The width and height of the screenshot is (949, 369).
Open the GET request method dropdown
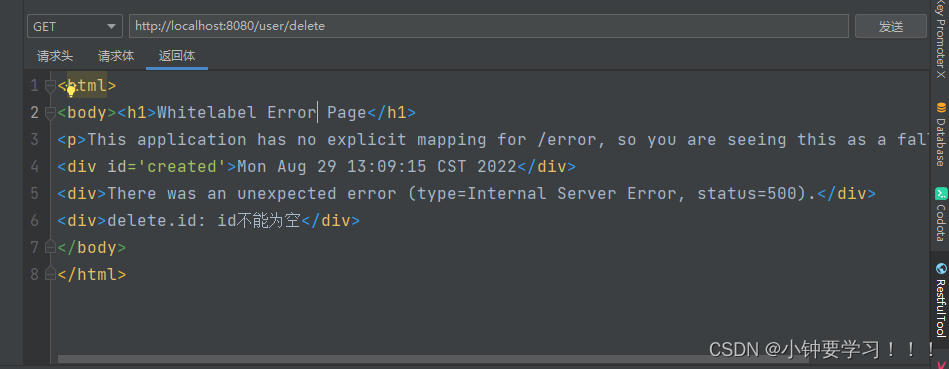[x=74, y=27]
